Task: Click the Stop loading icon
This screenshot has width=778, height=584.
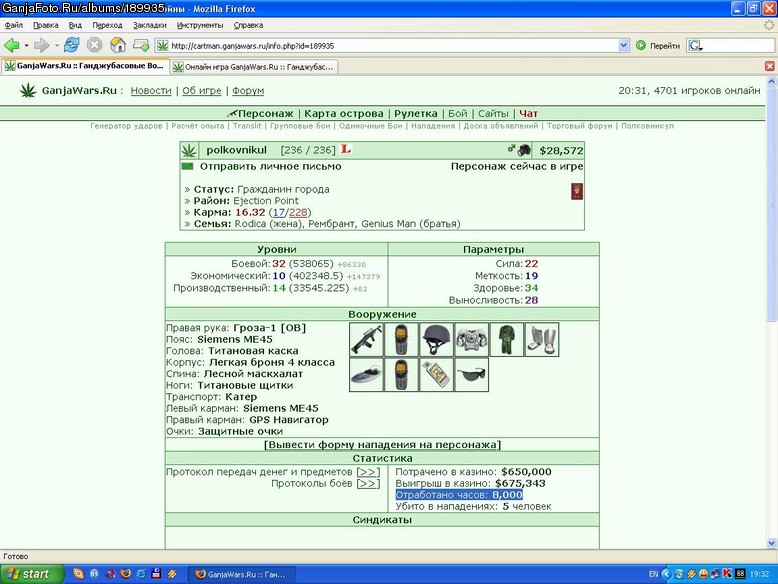Action: [94, 45]
